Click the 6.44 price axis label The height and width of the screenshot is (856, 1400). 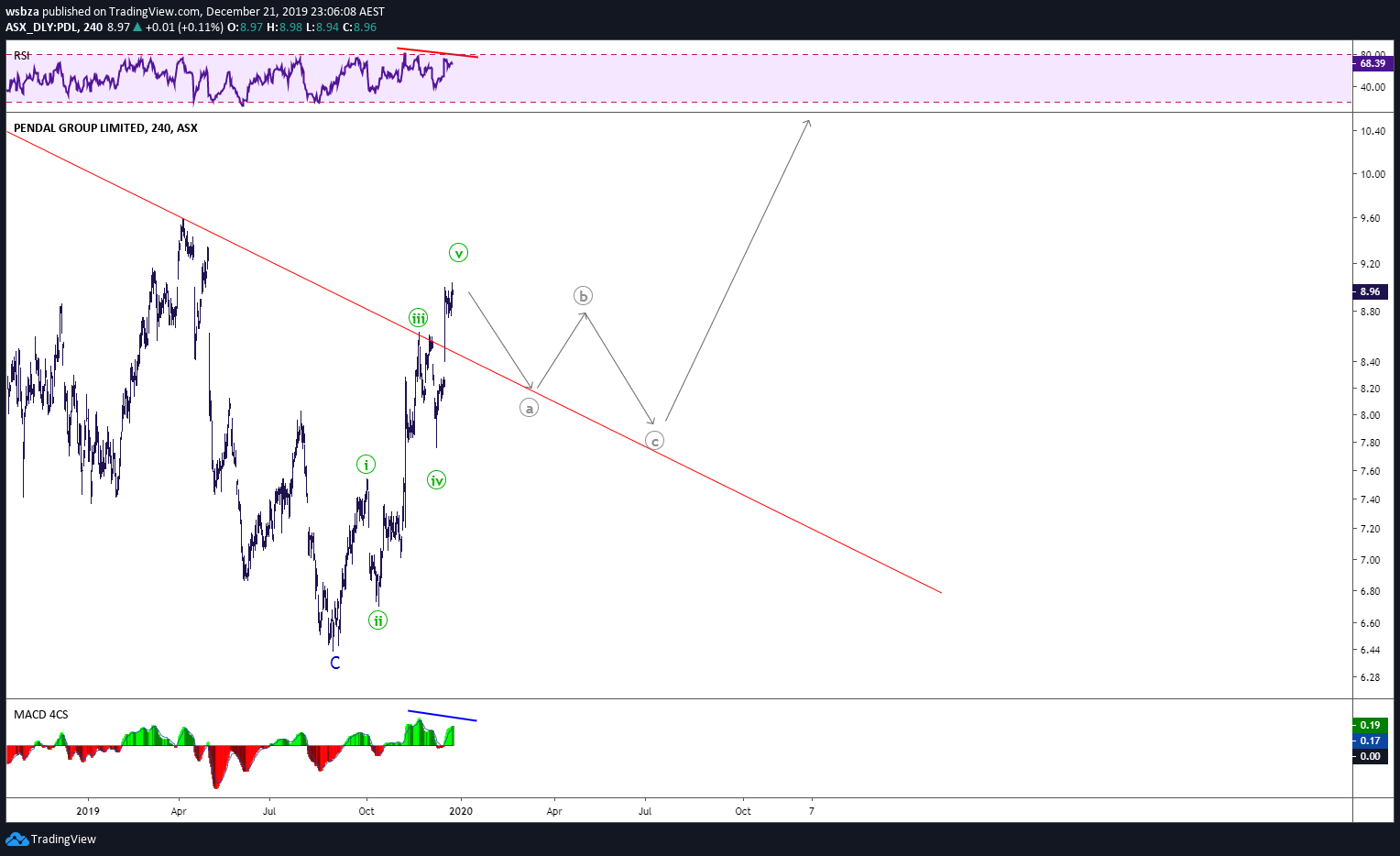pyautogui.click(x=1371, y=650)
